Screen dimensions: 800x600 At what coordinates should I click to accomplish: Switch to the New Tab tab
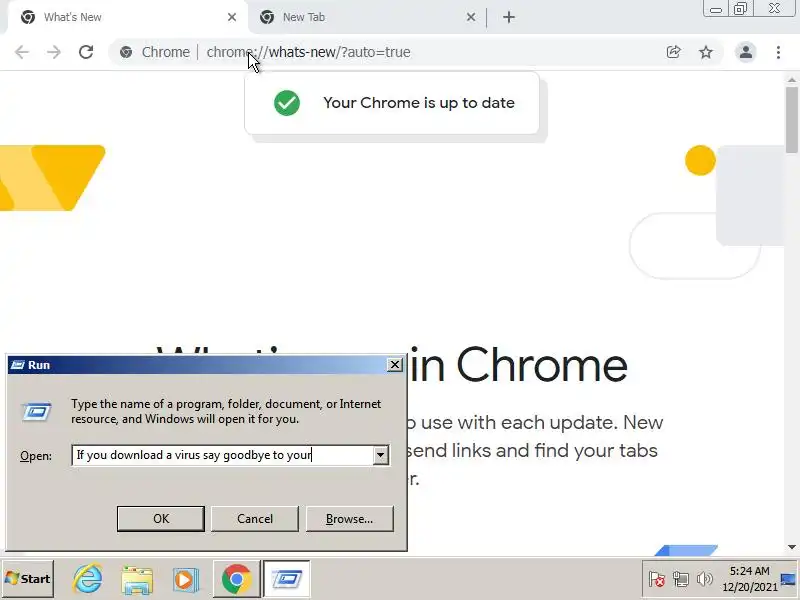point(366,17)
